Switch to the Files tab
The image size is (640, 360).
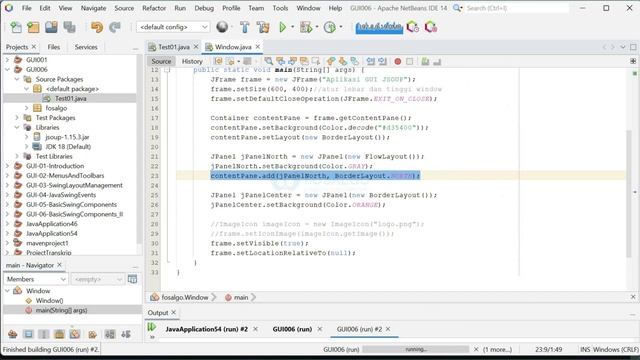[53, 47]
